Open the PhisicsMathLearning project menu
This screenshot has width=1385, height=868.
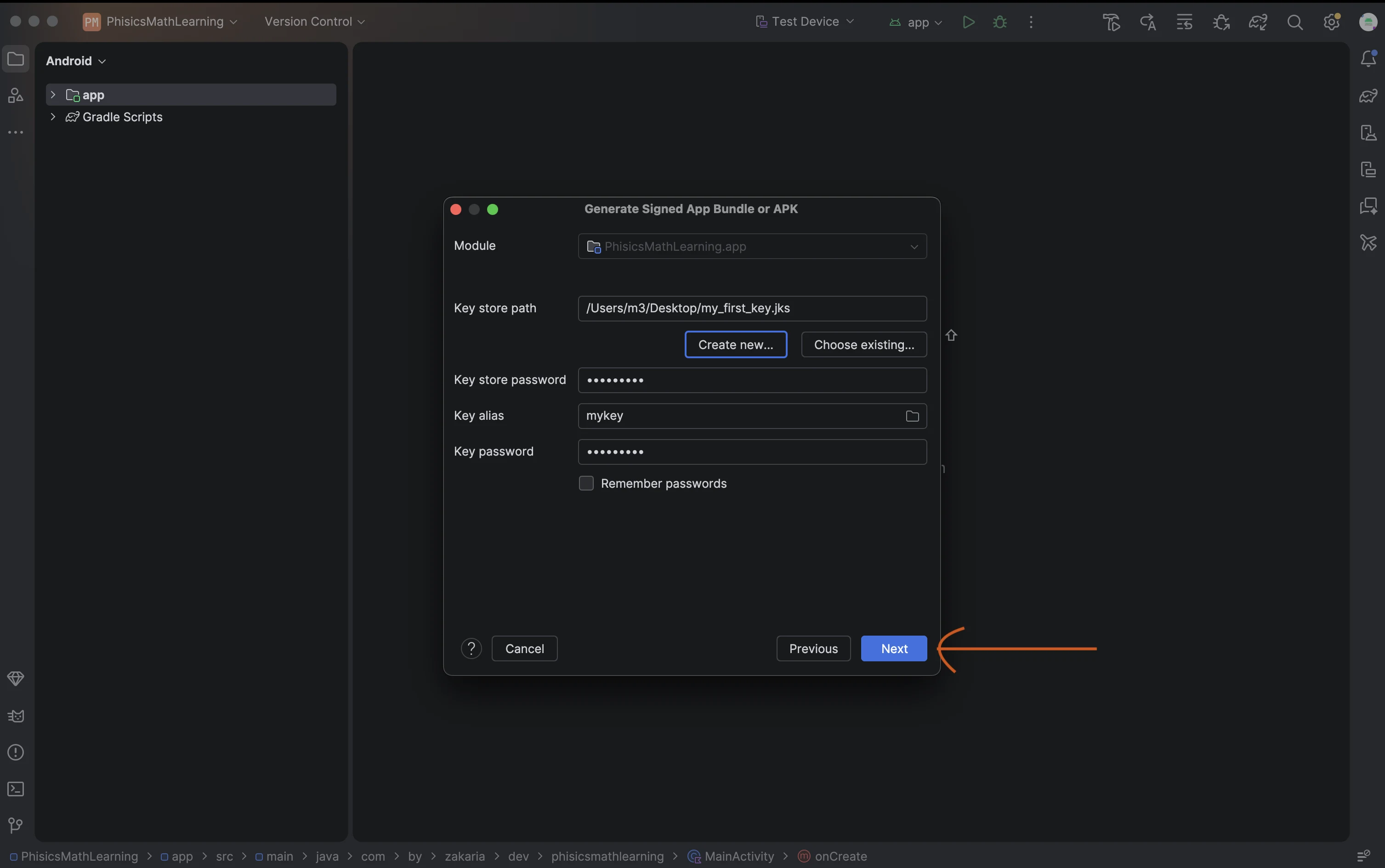point(160,22)
